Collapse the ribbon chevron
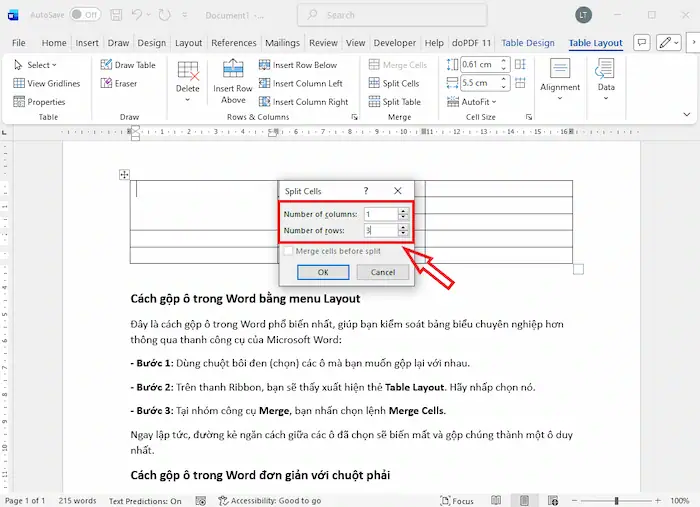 (x=687, y=114)
